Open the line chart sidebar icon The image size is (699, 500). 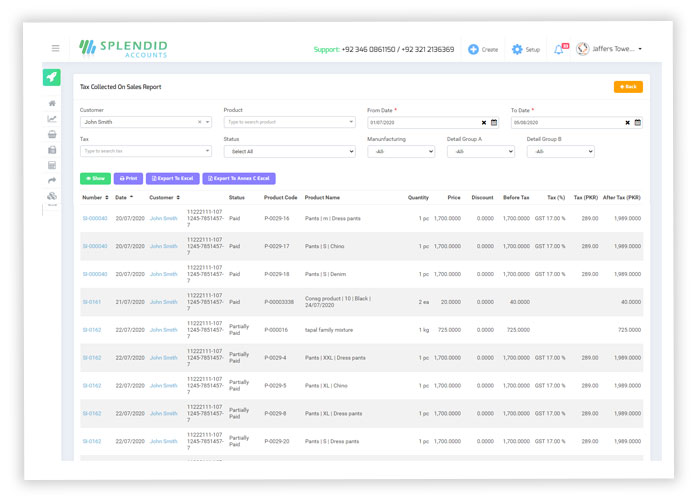[52, 119]
